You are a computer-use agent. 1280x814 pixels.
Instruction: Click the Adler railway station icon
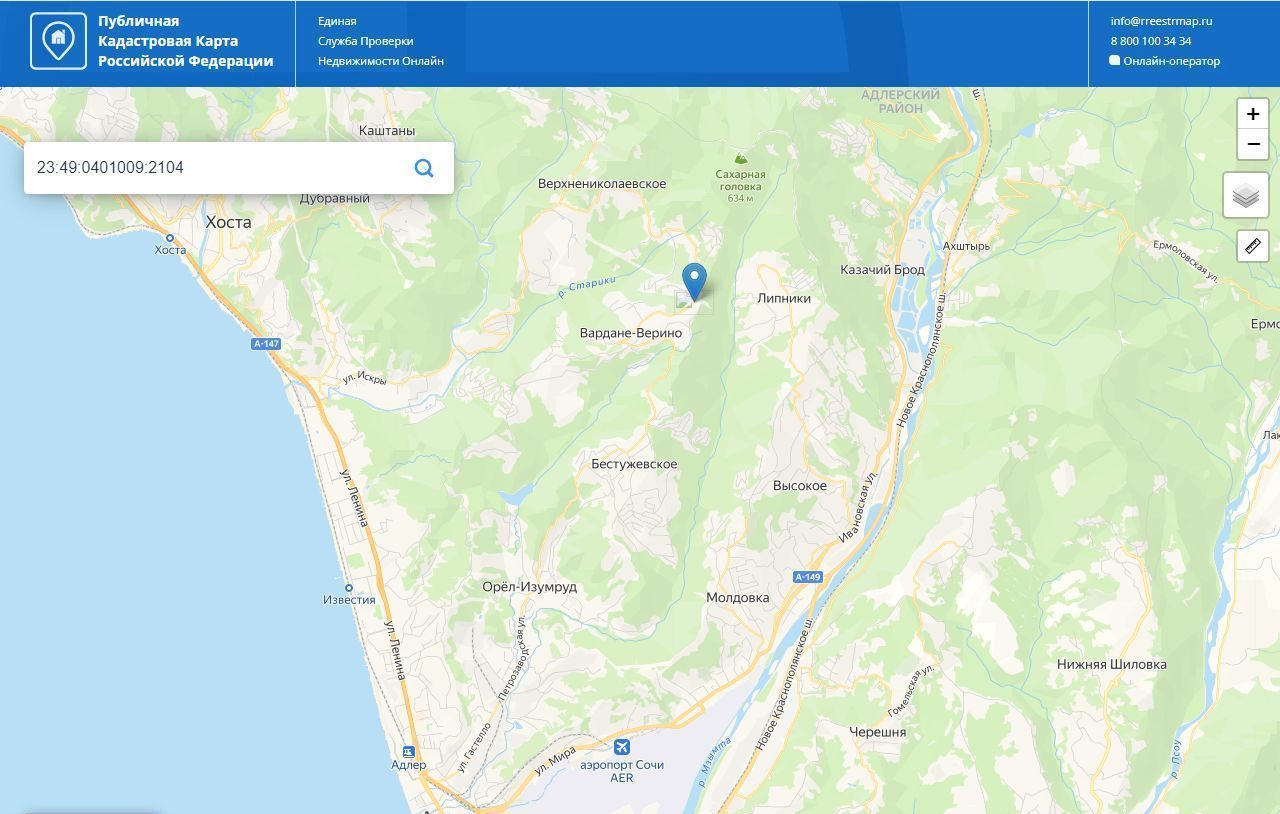[408, 751]
